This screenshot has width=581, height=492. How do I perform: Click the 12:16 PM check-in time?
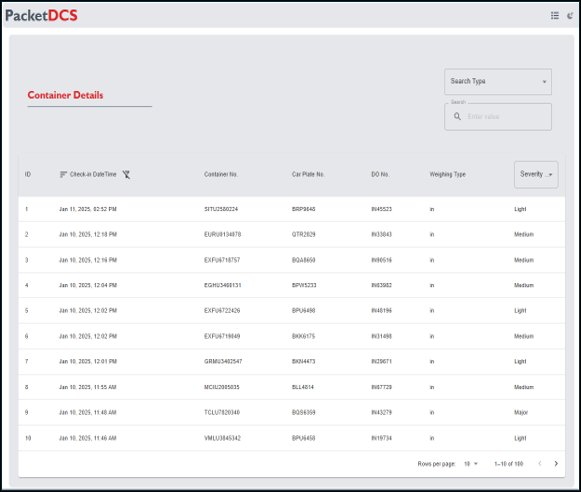click(88, 260)
